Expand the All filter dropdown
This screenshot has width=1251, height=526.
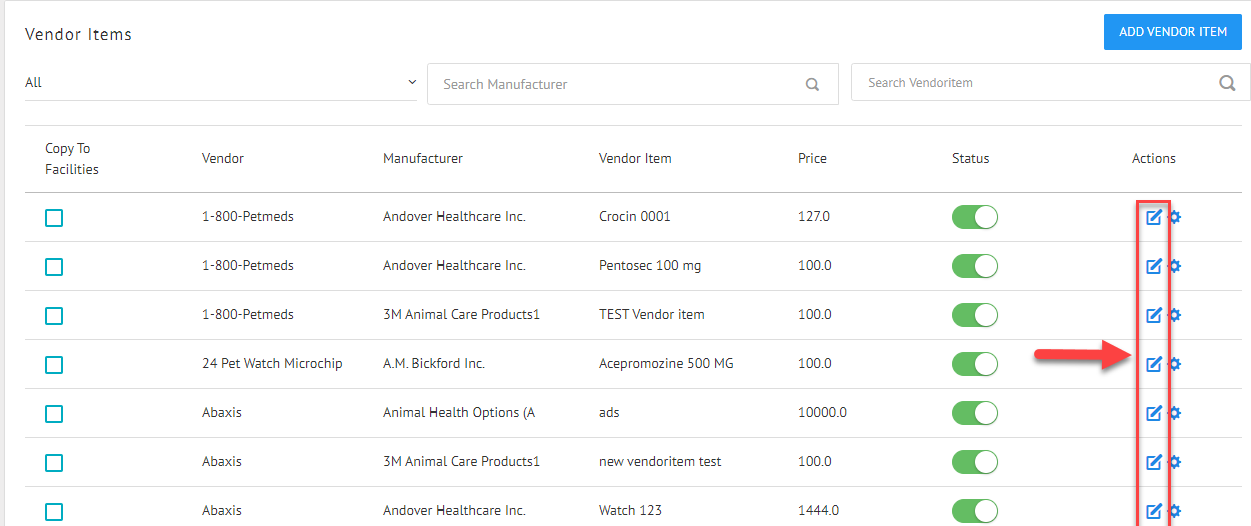[220, 83]
